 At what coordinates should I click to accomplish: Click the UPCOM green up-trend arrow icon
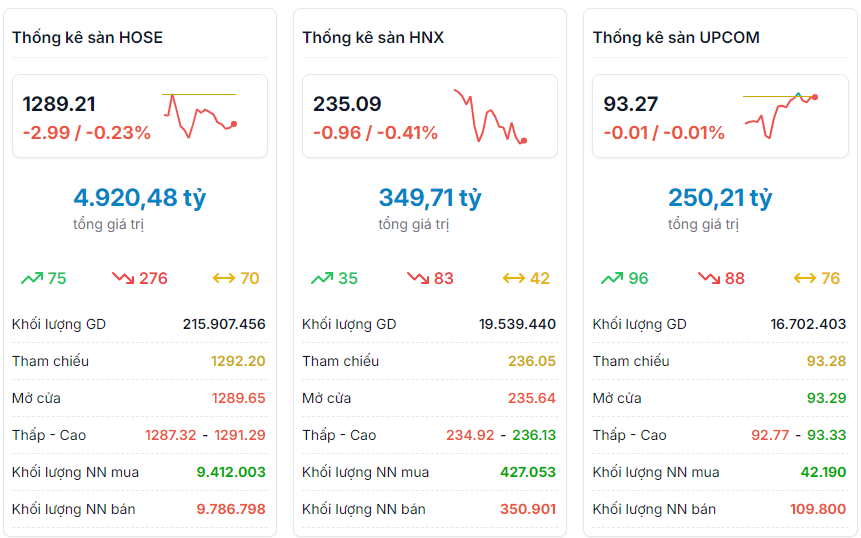612,278
